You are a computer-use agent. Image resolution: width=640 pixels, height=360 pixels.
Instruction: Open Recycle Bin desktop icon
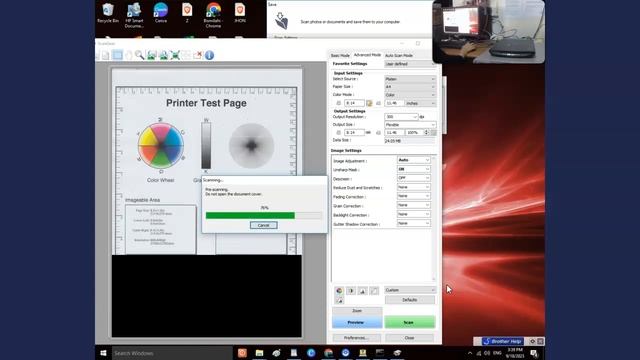(108, 13)
